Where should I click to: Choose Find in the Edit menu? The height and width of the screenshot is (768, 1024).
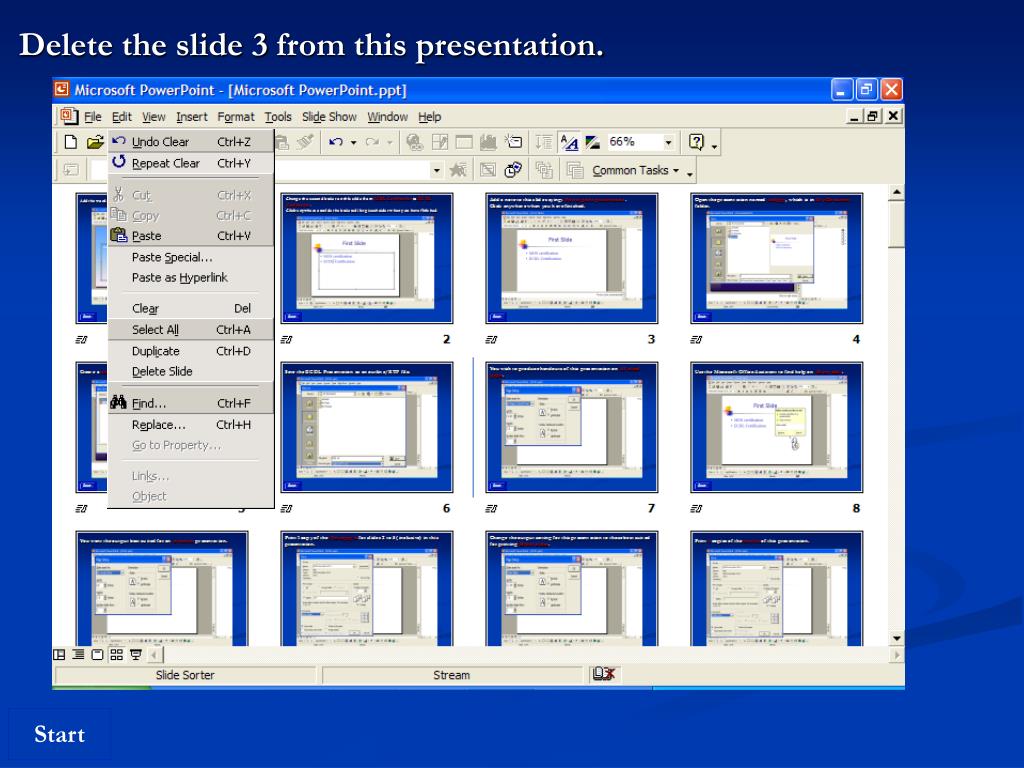point(191,404)
